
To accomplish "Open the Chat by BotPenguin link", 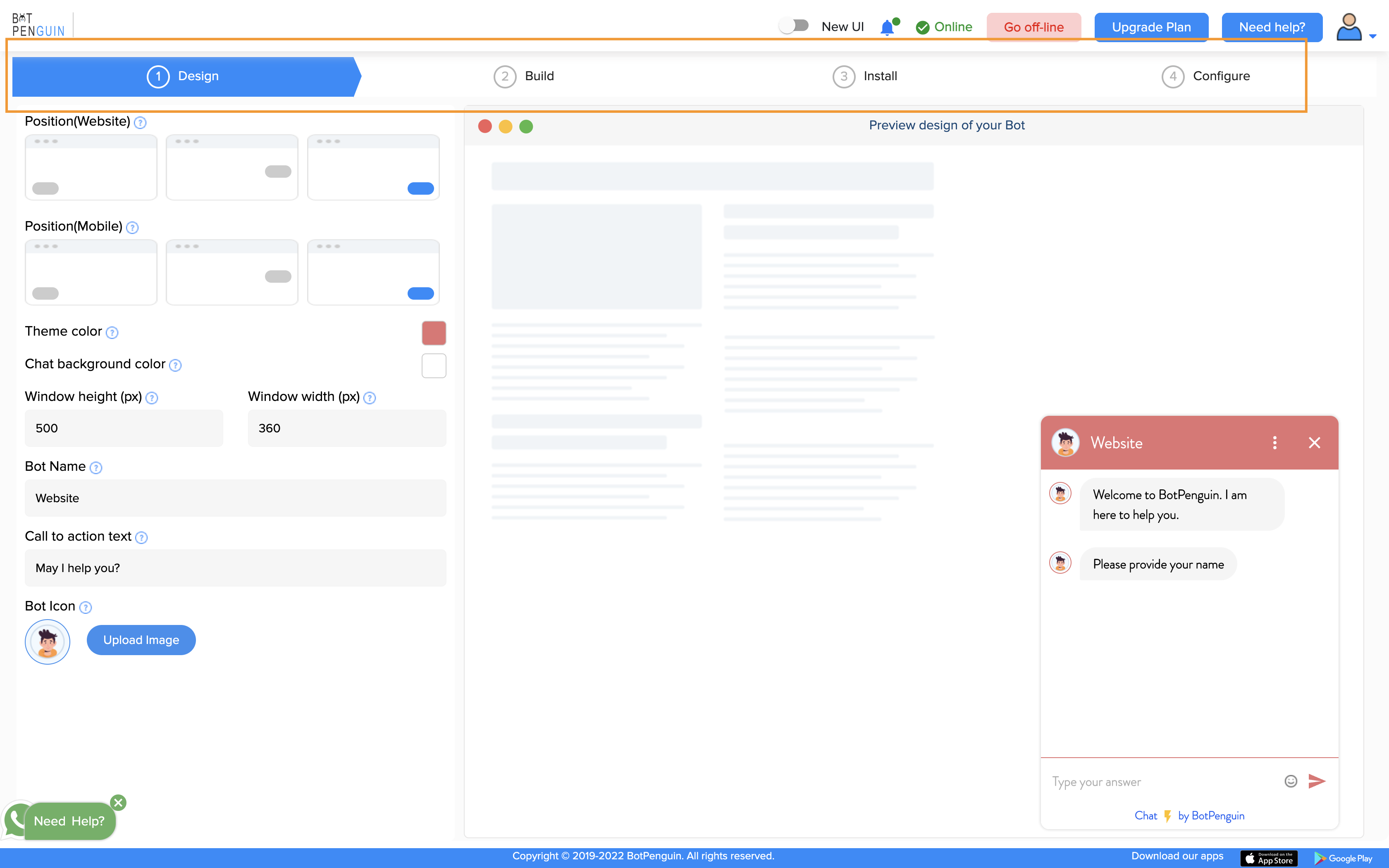I will (1189, 816).
